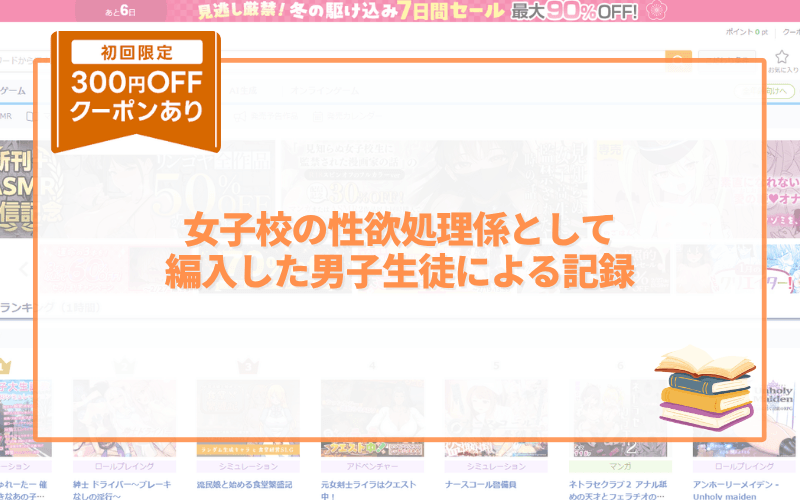Open 発売予告作品 megaphone link

pos(267,116)
